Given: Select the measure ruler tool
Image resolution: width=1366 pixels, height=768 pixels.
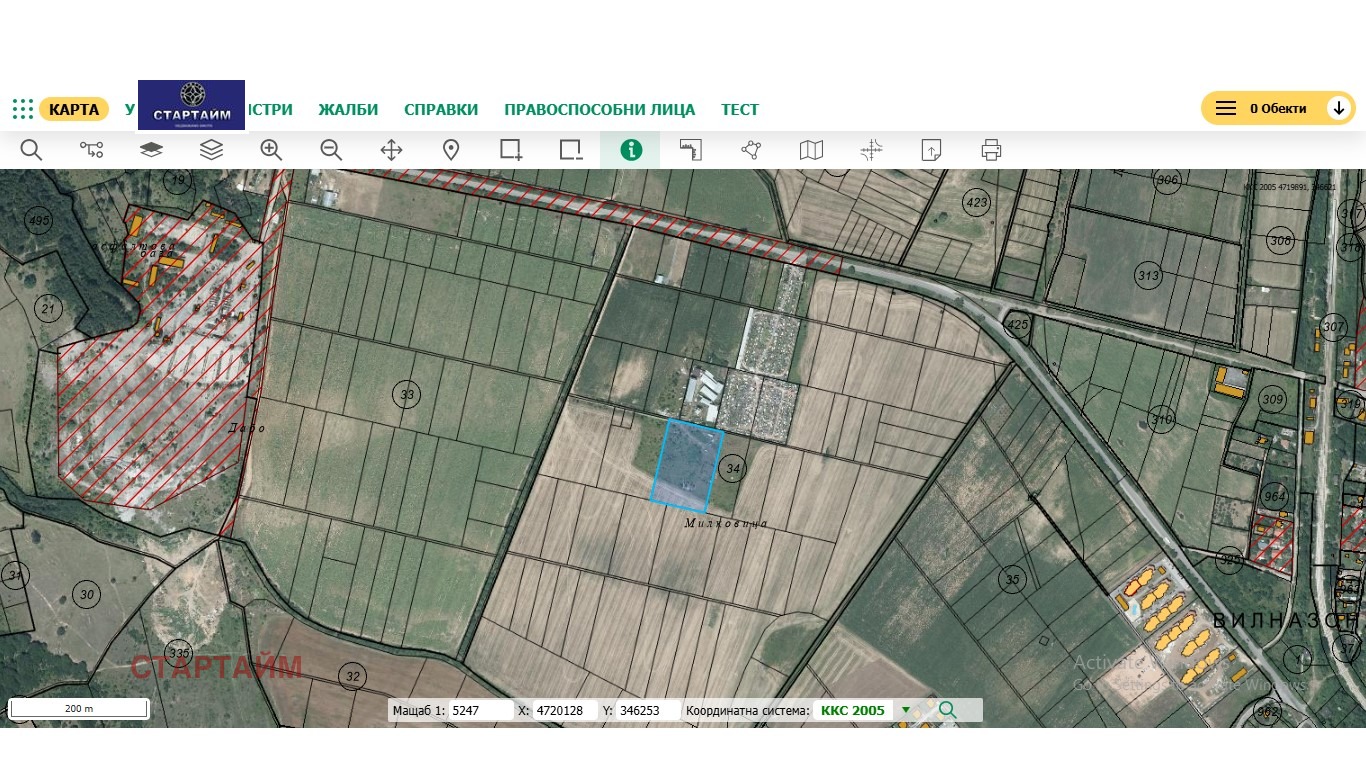Looking at the screenshot, I should coord(691,150).
